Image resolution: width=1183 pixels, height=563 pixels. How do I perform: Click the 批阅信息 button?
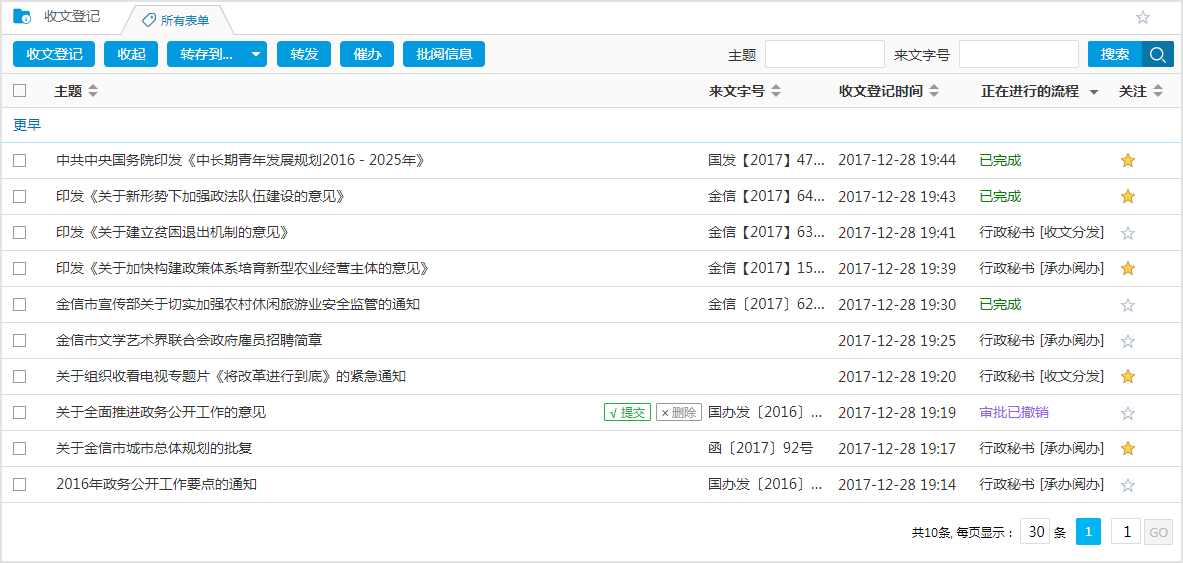pyautogui.click(x=444, y=54)
